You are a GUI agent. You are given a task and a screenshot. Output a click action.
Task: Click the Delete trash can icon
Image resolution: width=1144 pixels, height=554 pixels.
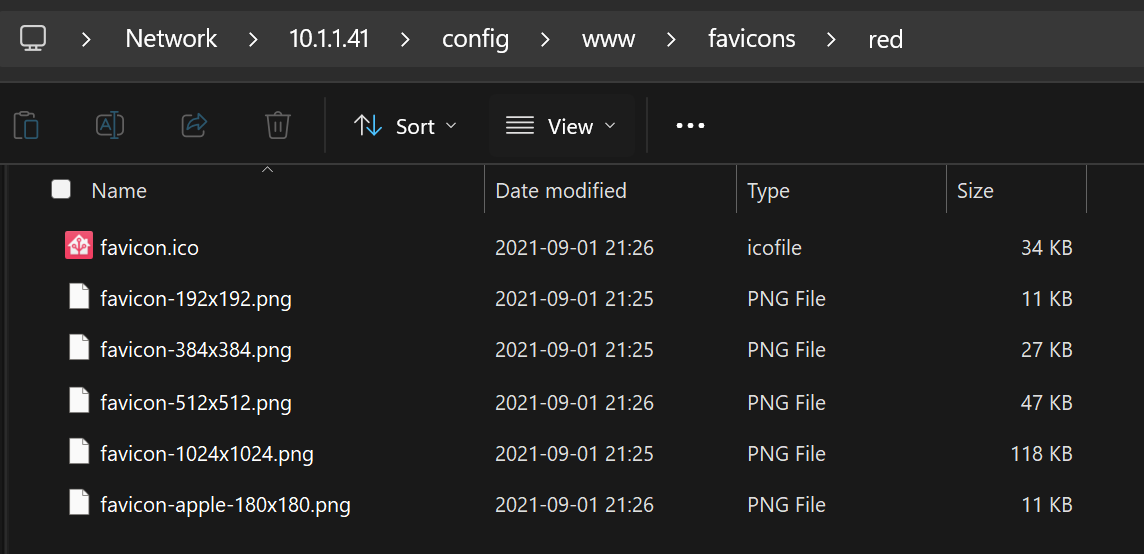tap(278, 126)
